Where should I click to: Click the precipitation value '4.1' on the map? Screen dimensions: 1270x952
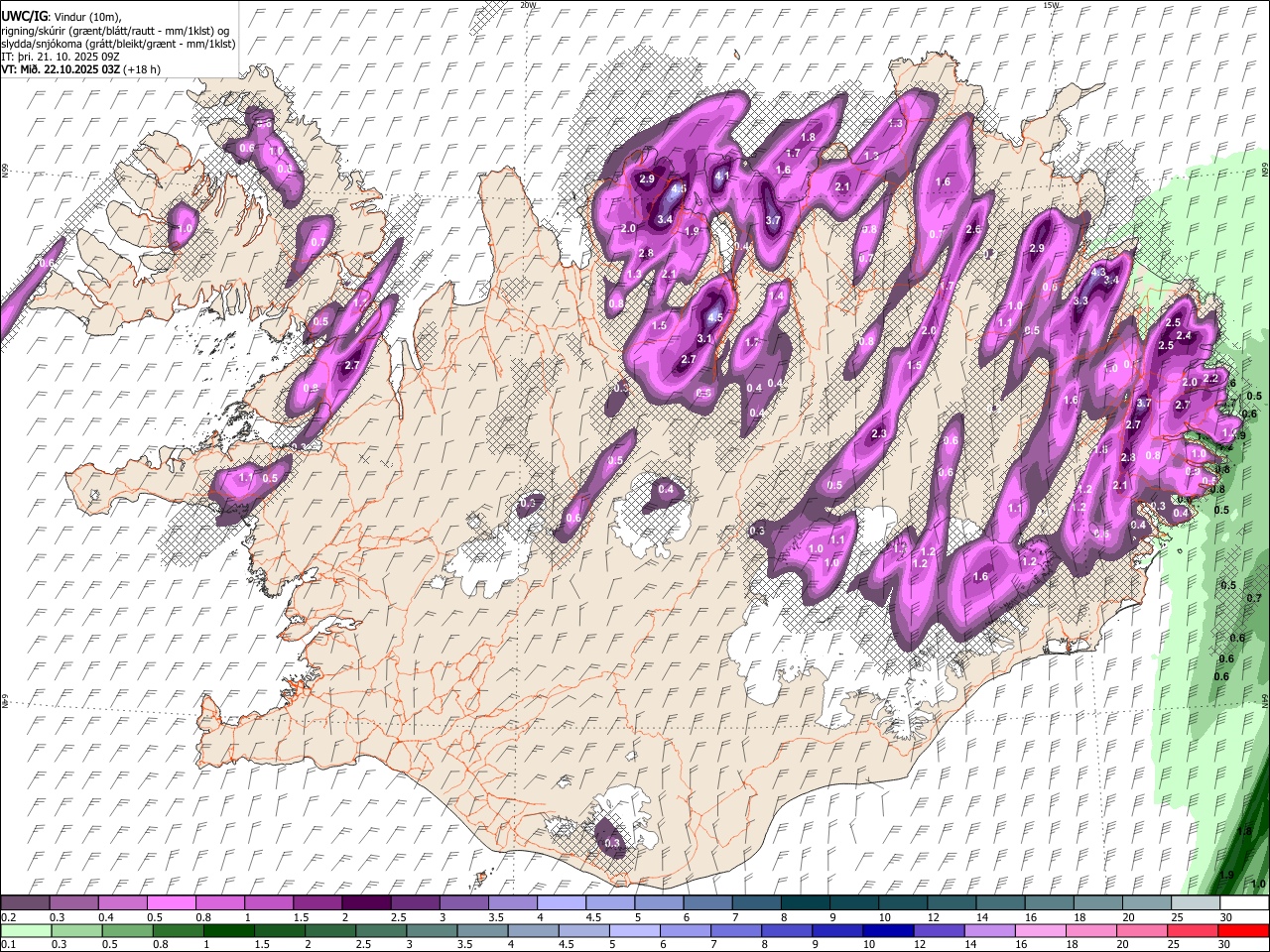pyautogui.click(x=722, y=177)
